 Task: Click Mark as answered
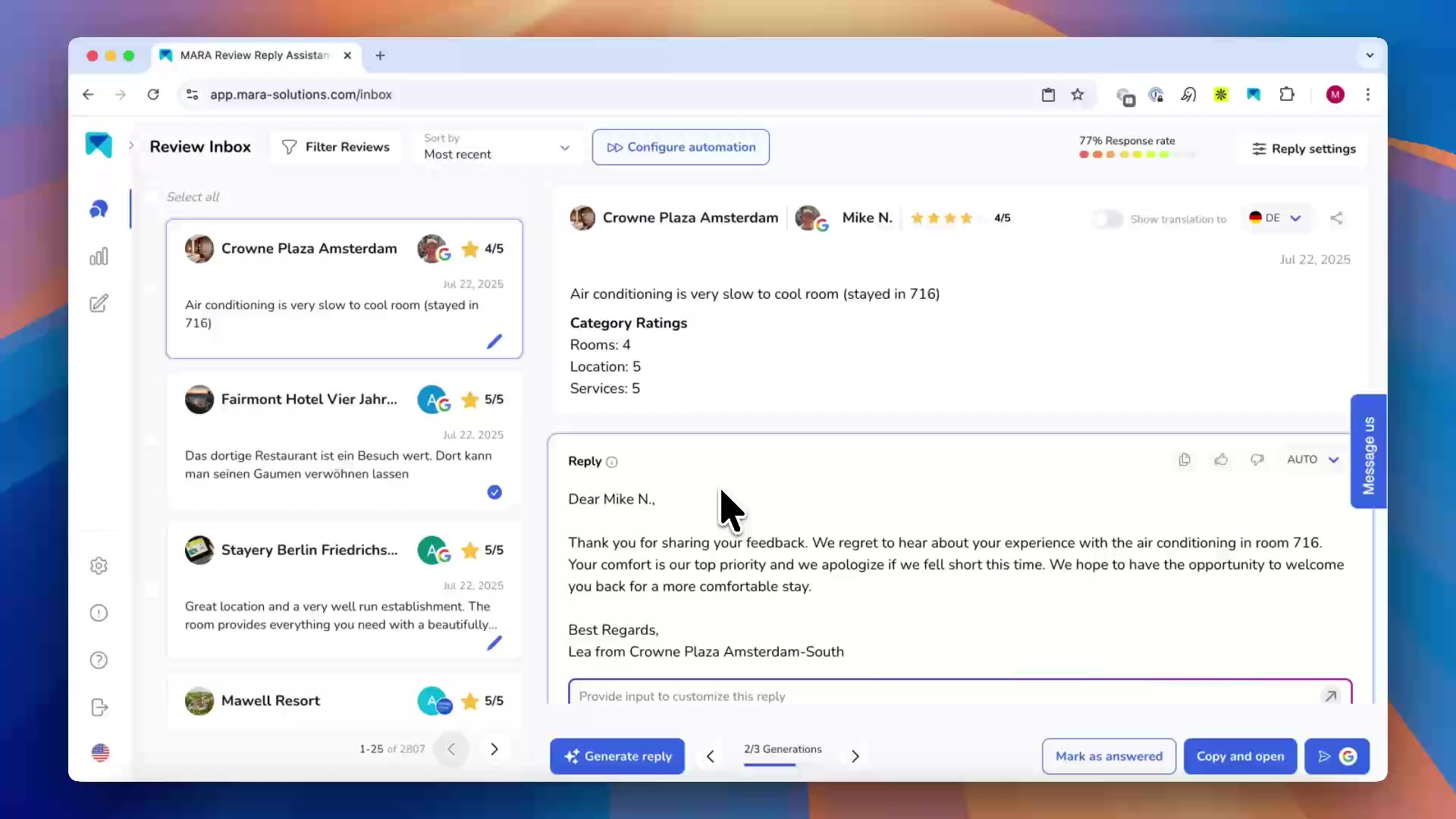pyautogui.click(x=1108, y=756)
